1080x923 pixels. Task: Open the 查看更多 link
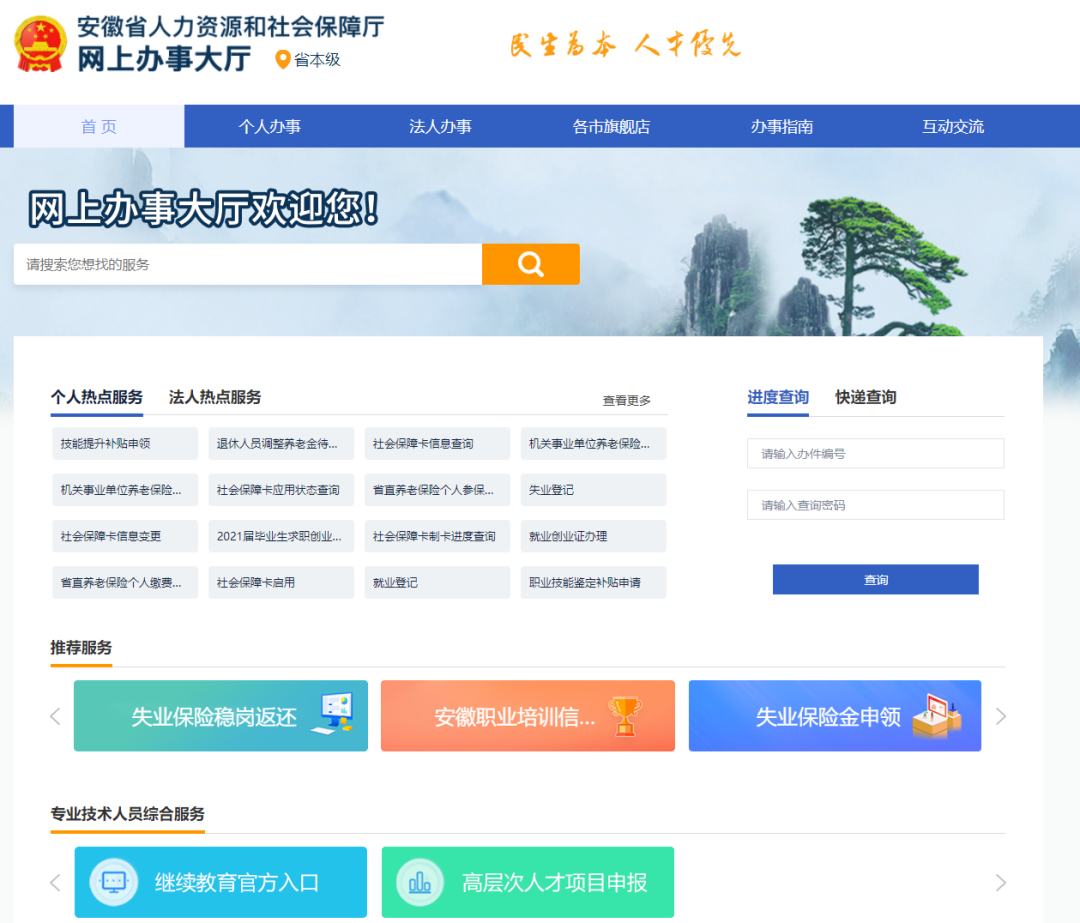coord(628,399)
